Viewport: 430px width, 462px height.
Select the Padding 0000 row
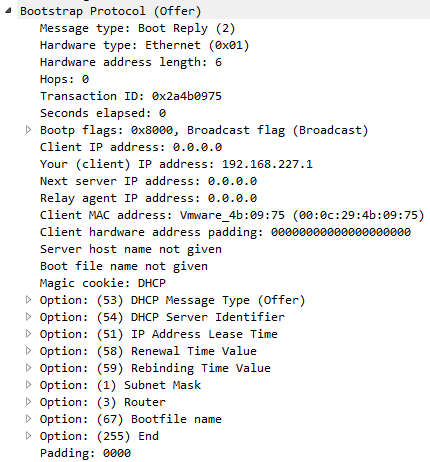tap(85, 453)
